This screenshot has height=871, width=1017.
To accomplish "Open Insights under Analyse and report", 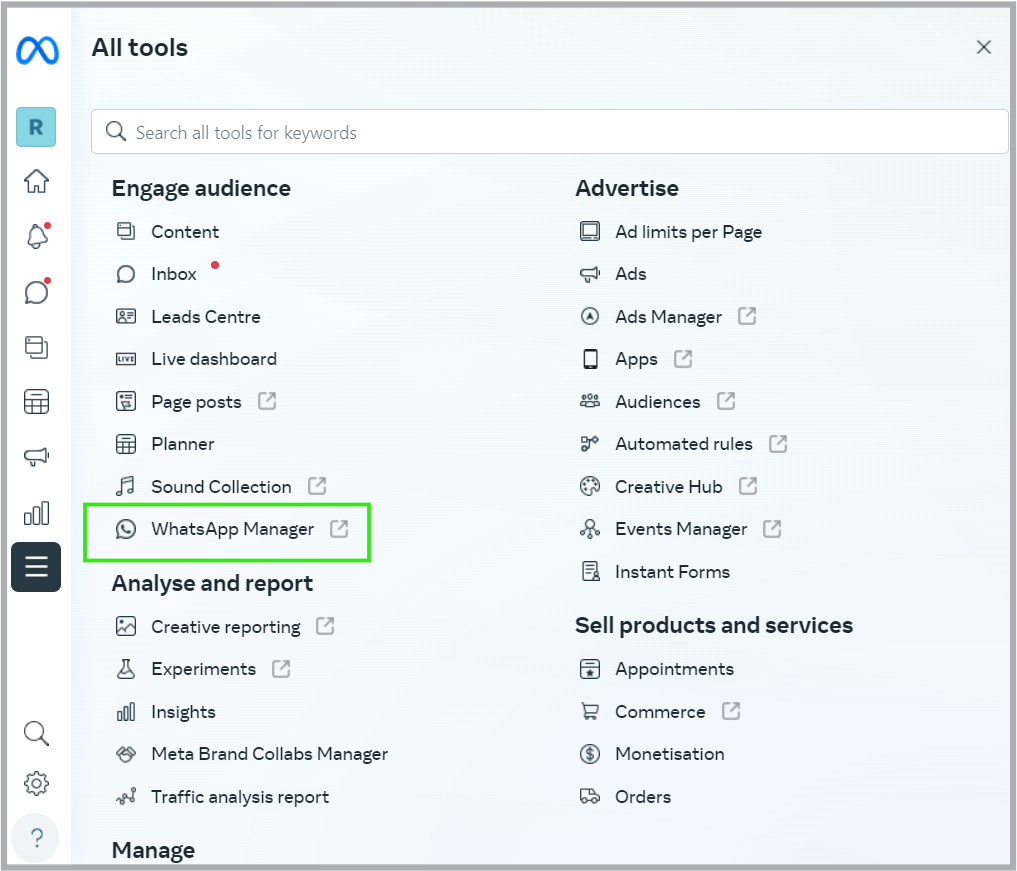I will tap(184, 711).
